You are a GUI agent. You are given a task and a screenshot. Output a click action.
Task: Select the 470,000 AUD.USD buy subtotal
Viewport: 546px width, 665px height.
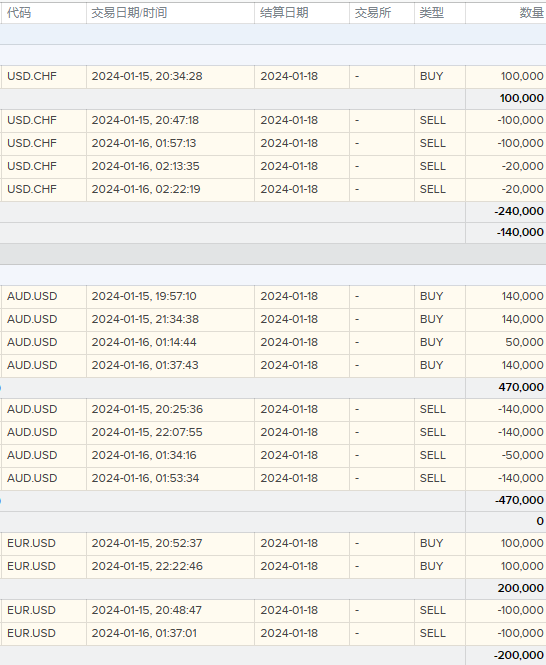click(521, 387)
